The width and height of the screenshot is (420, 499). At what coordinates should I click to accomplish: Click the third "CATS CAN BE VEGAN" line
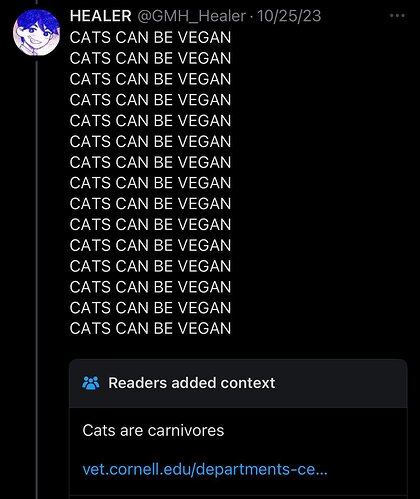coord(150,79)
